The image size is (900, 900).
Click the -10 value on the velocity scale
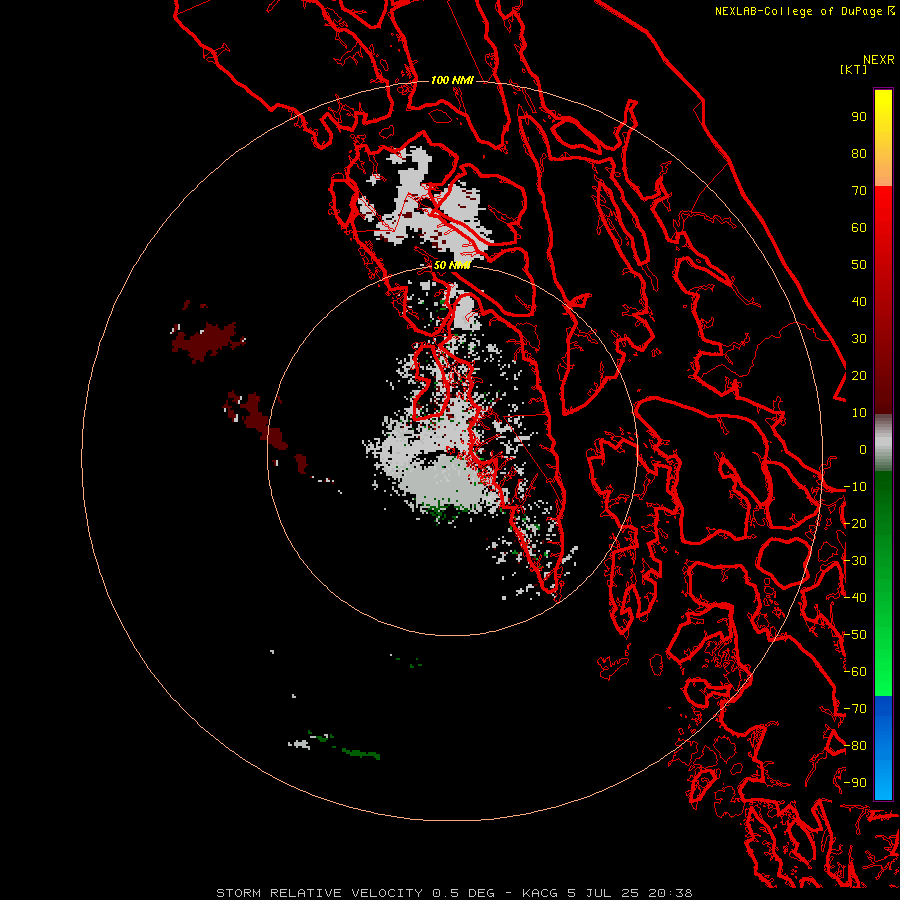855,487
